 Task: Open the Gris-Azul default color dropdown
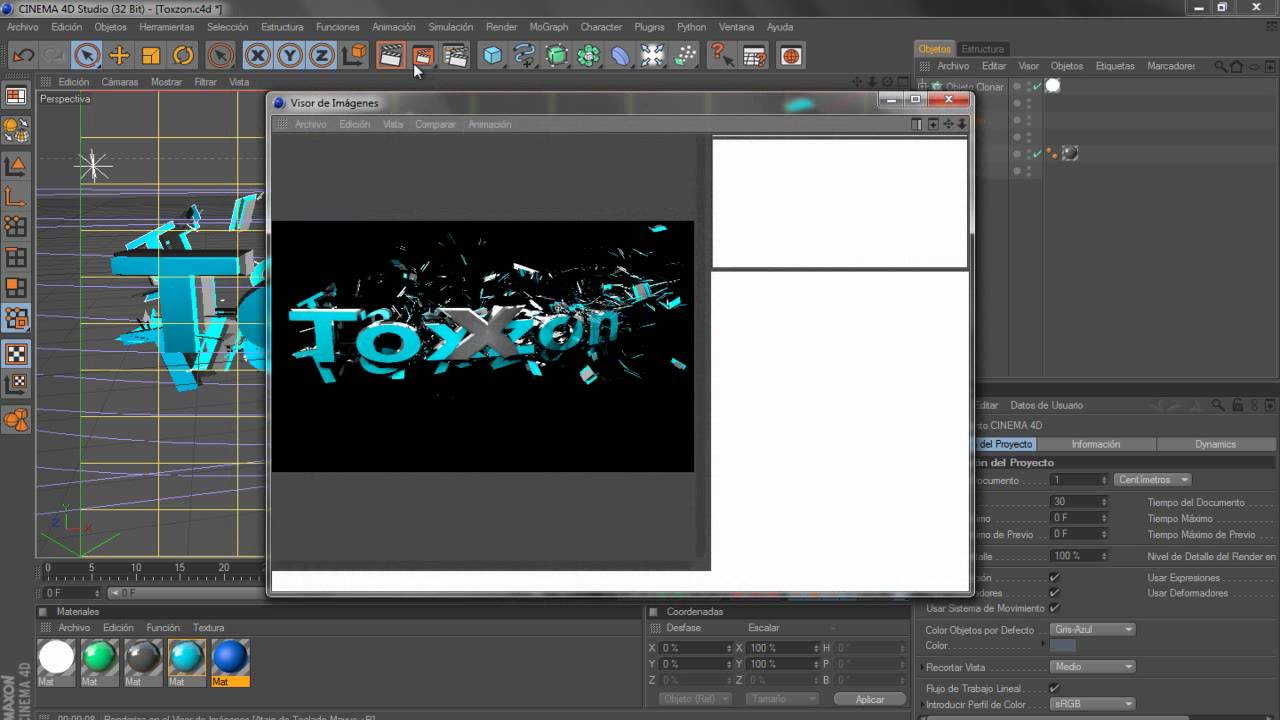pyautogui.click(x=1092, y=630)
